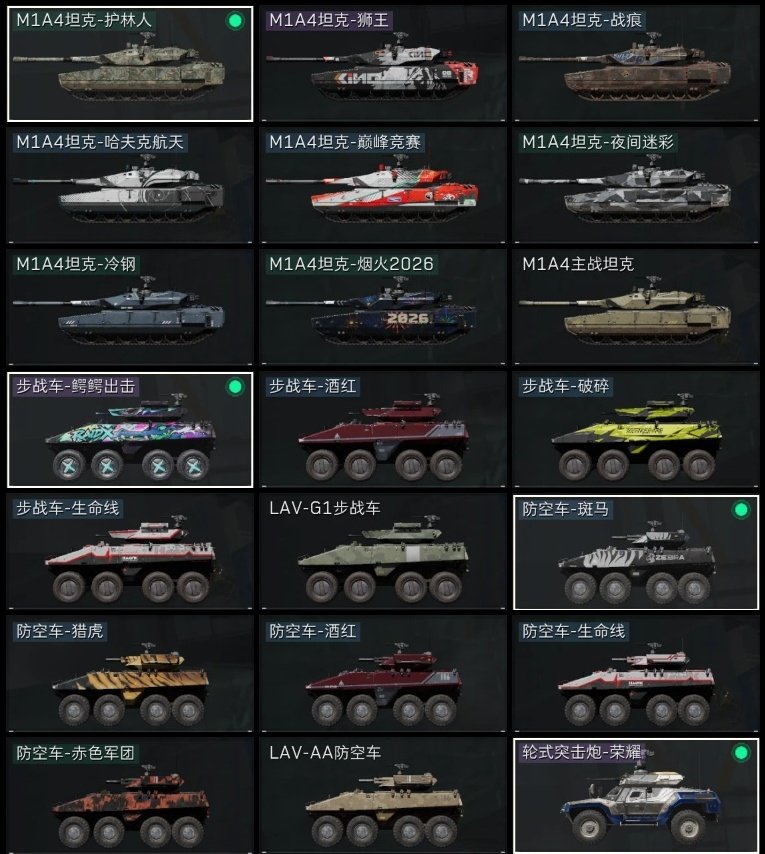Select the 防空车-生命线 skin
This screenshot has height=854, width=765.
pyautogui.click(x=636, y=674)
